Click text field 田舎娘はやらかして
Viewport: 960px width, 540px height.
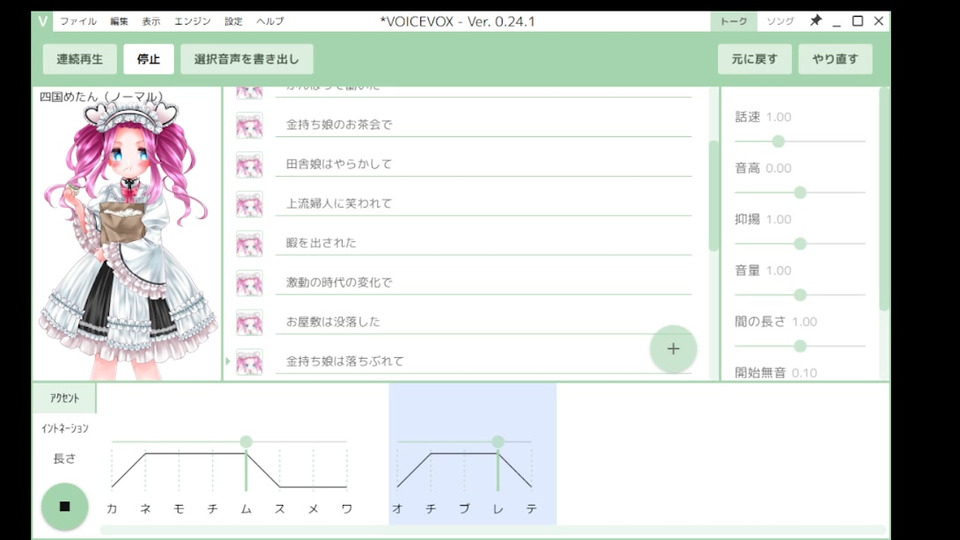coord(484,164)
